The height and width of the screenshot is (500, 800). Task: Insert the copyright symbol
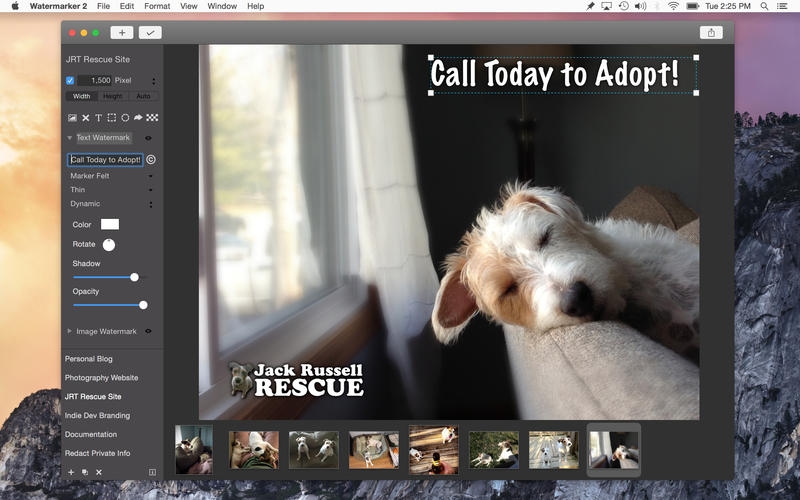pos(151,160)
